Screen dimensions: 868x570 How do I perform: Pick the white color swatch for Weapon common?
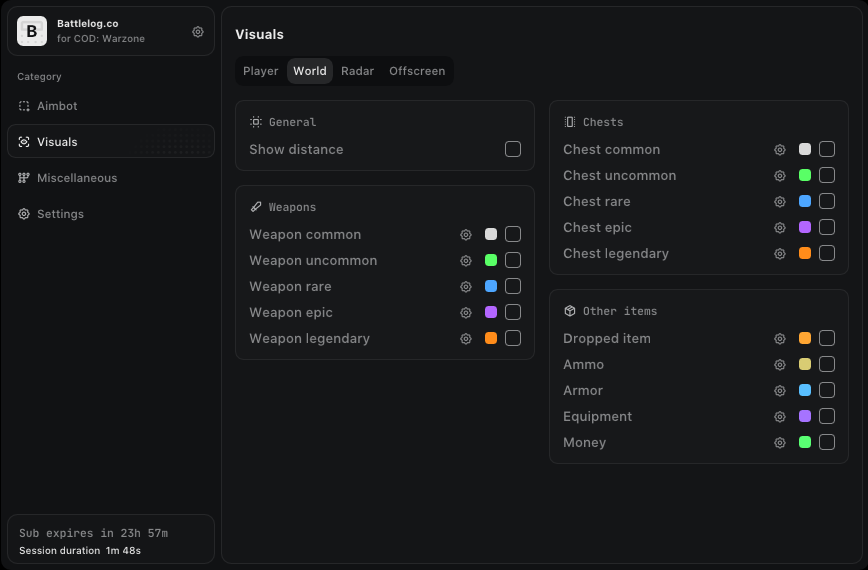point(491,234)
